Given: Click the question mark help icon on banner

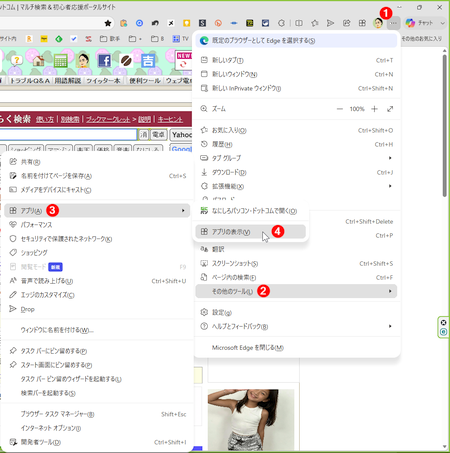Looking at the screenshot, I should [17, 61].
